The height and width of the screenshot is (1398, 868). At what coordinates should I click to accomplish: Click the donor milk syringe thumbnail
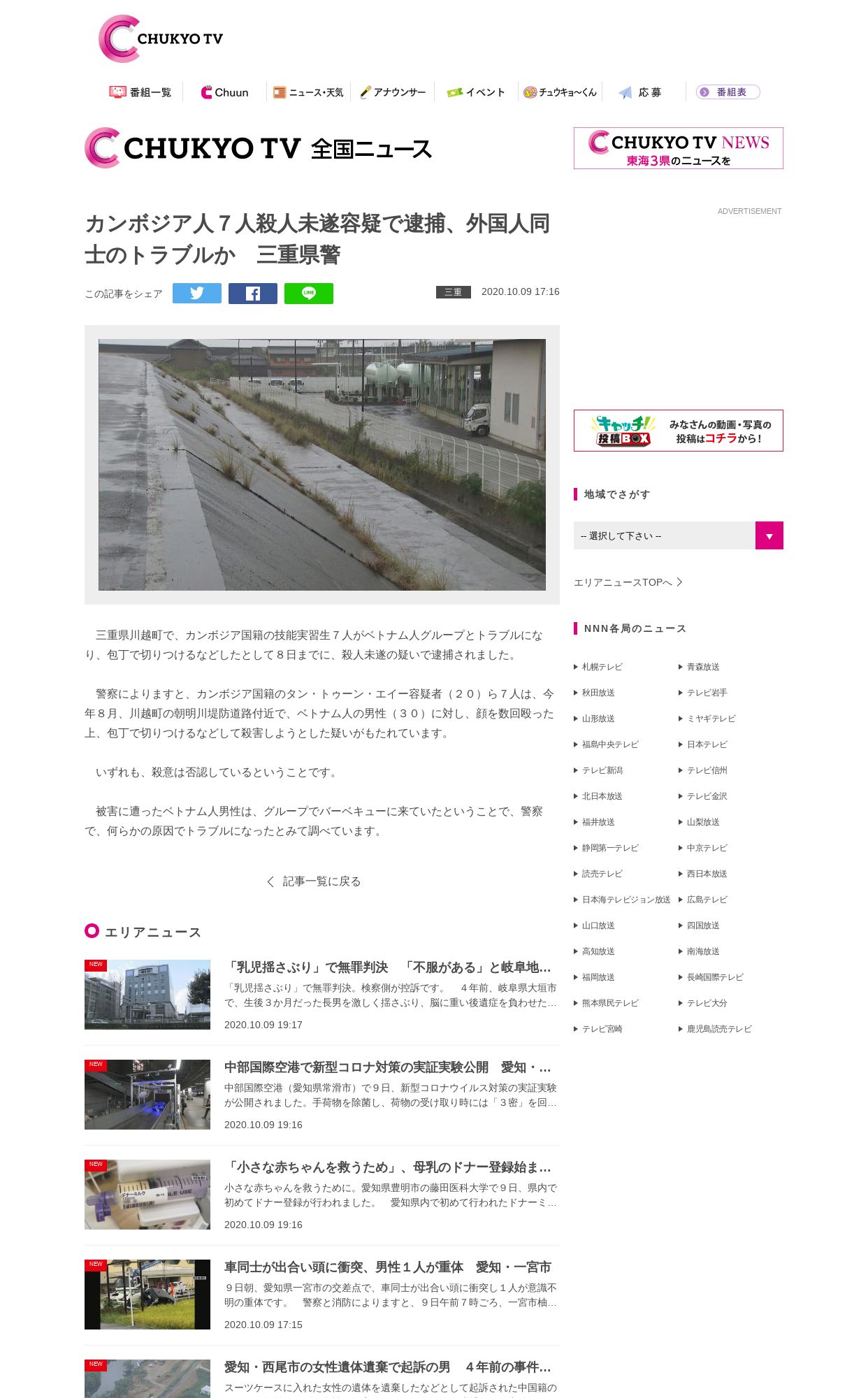[147, 1195]
